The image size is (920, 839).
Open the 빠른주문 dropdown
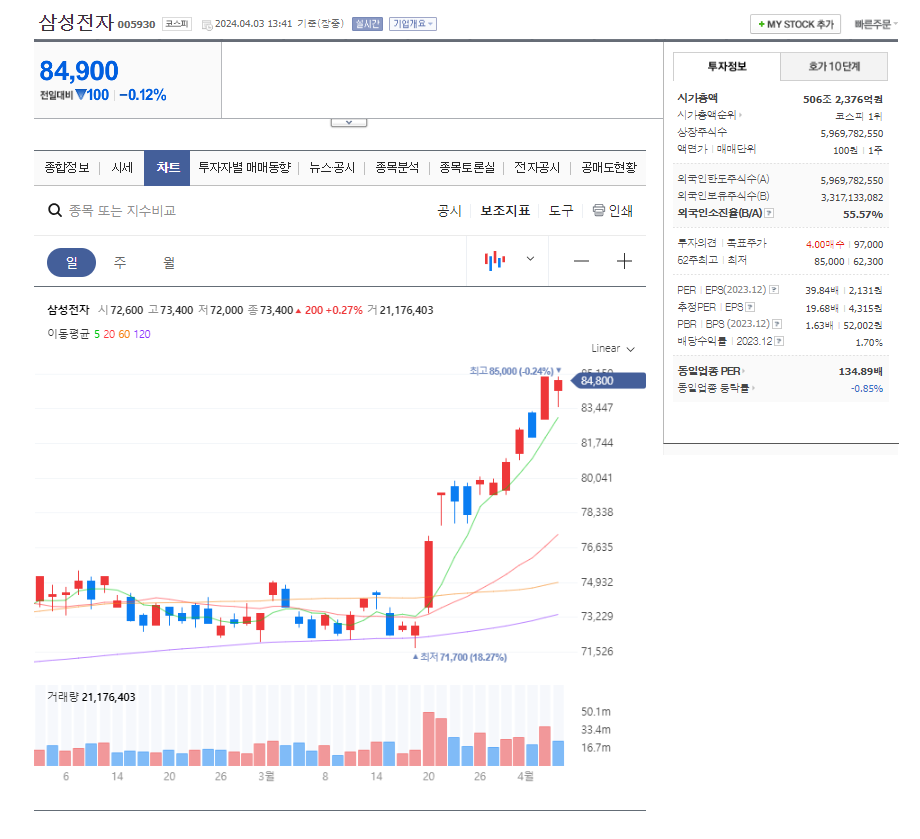click(875, 24)
